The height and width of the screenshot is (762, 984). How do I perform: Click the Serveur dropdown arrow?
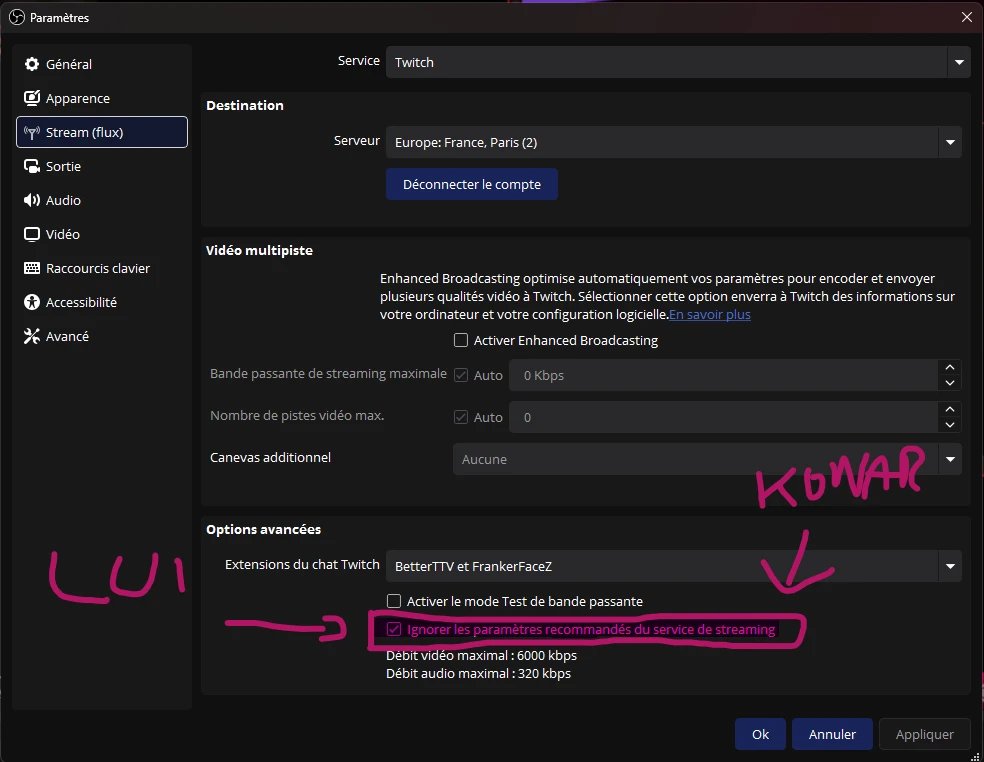[x=950, y=142]
